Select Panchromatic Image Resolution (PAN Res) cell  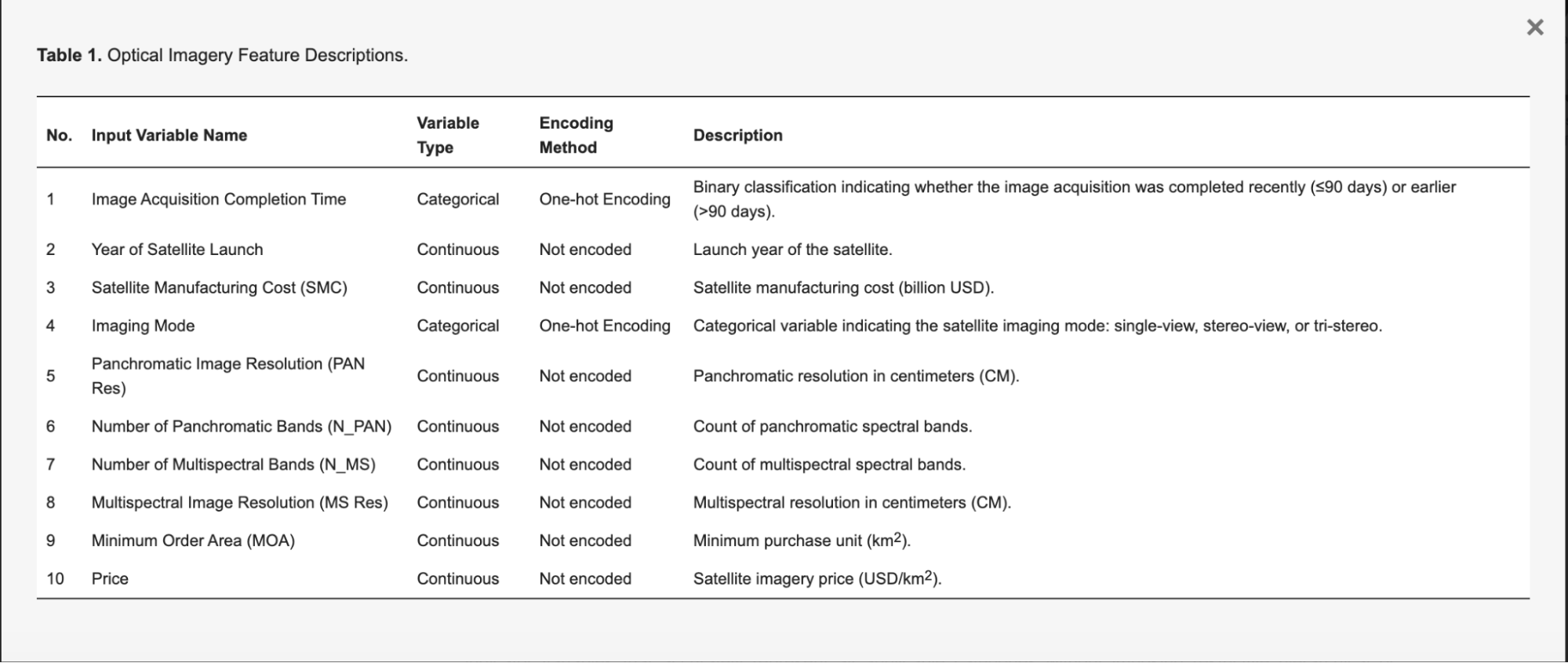[228, 376]
